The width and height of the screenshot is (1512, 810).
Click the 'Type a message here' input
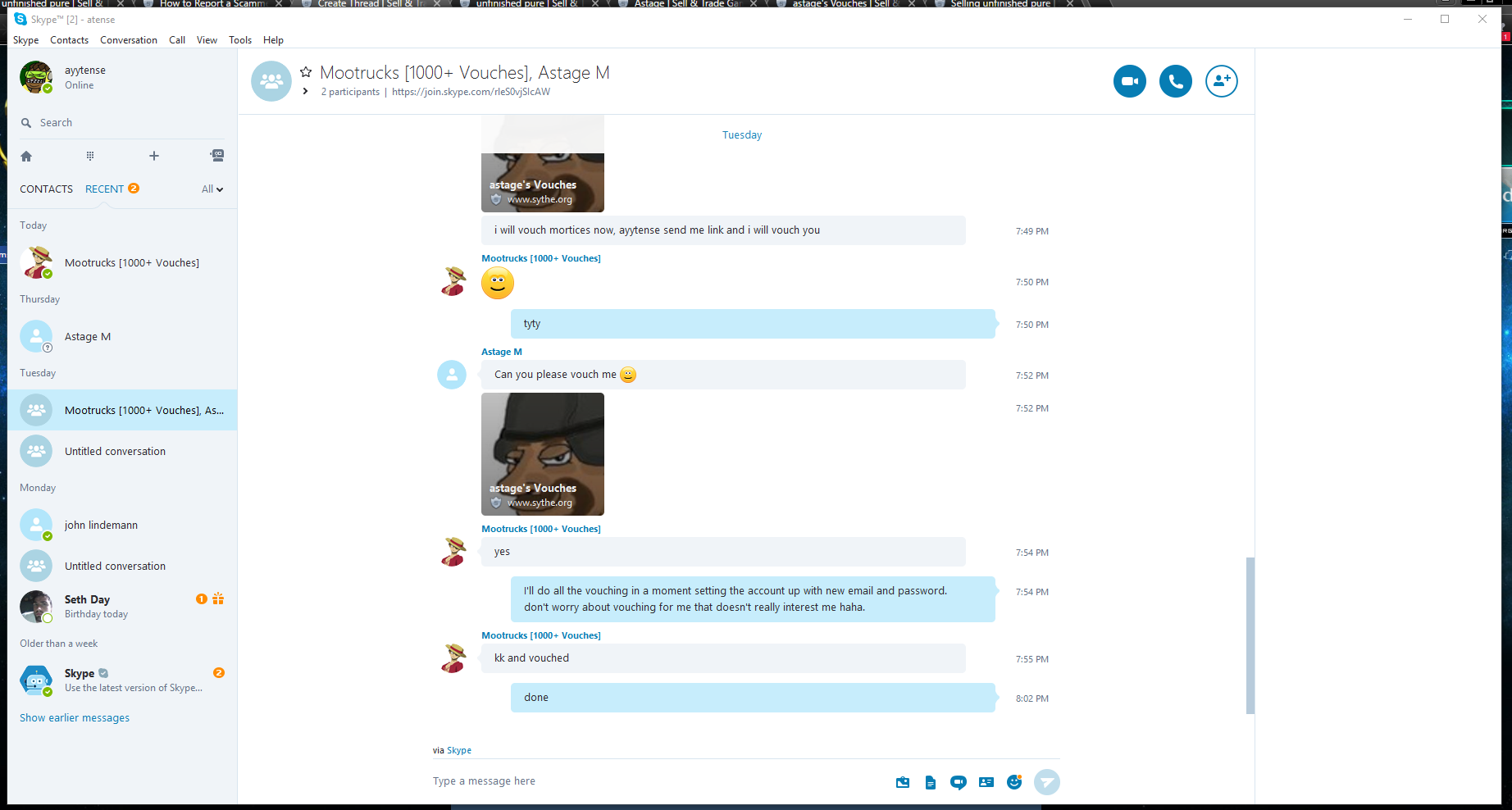[x=660, y=781]
